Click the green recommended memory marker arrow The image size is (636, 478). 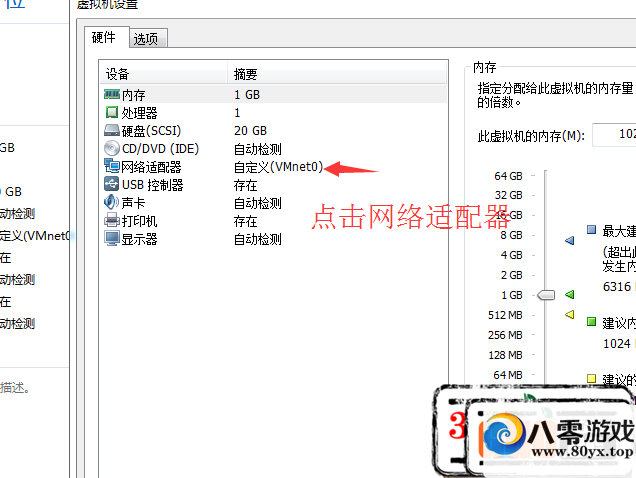point(570,294)
